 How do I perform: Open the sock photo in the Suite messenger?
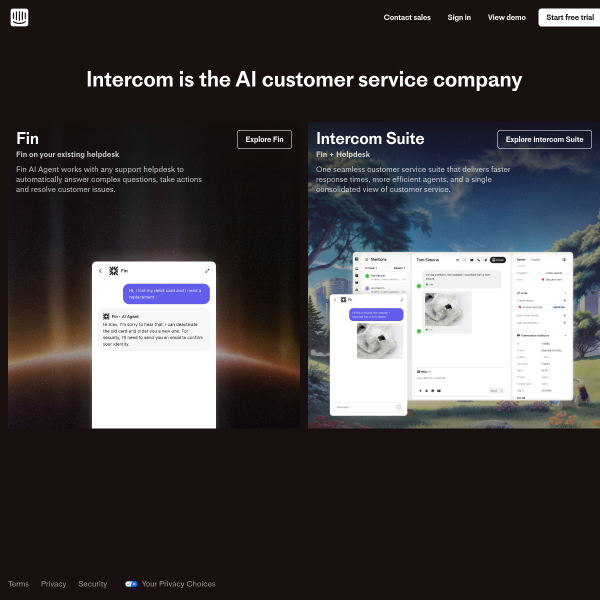click(x=380, y=341)
